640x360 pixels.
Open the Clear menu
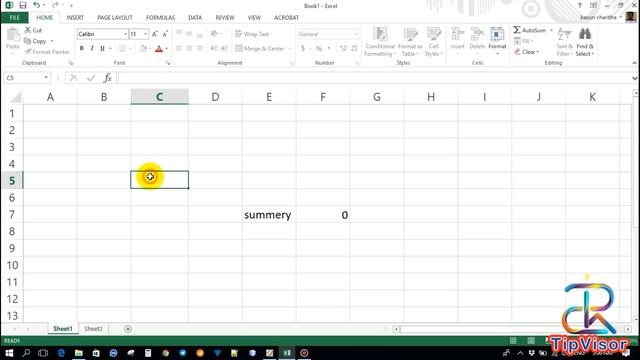(x=527, y=52)
